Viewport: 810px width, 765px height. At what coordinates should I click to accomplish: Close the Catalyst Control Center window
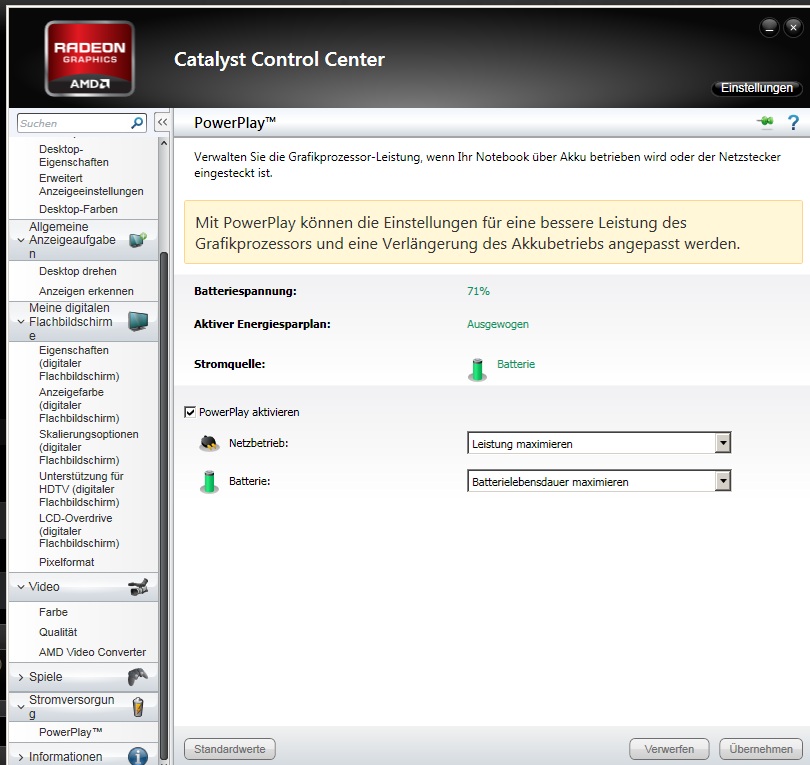(x=793, y=27)
